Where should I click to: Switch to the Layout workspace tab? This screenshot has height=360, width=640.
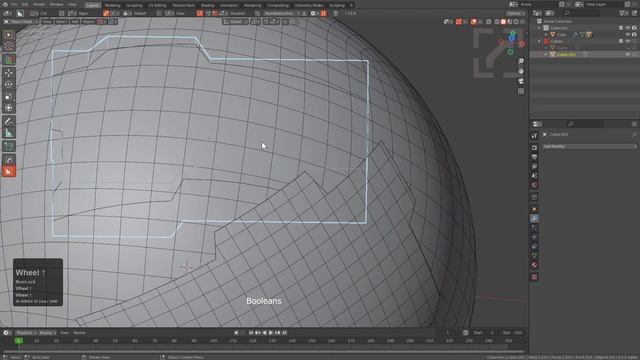click(93, 5)
